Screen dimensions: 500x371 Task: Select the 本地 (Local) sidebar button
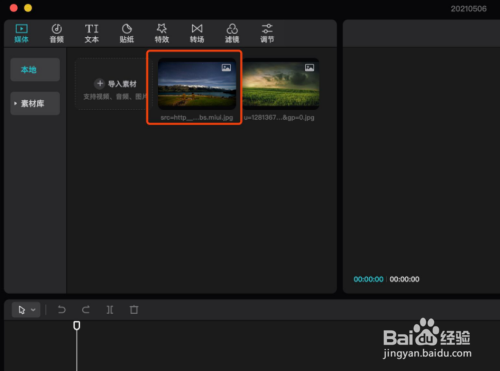pos(35,70)
